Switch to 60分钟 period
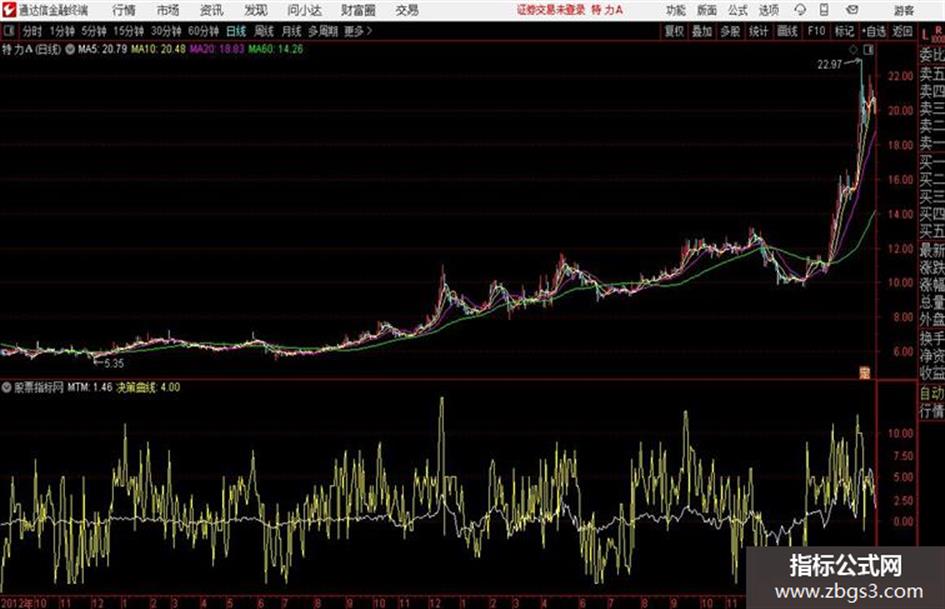Screen dimensions: 945x609 click(204, 31)
